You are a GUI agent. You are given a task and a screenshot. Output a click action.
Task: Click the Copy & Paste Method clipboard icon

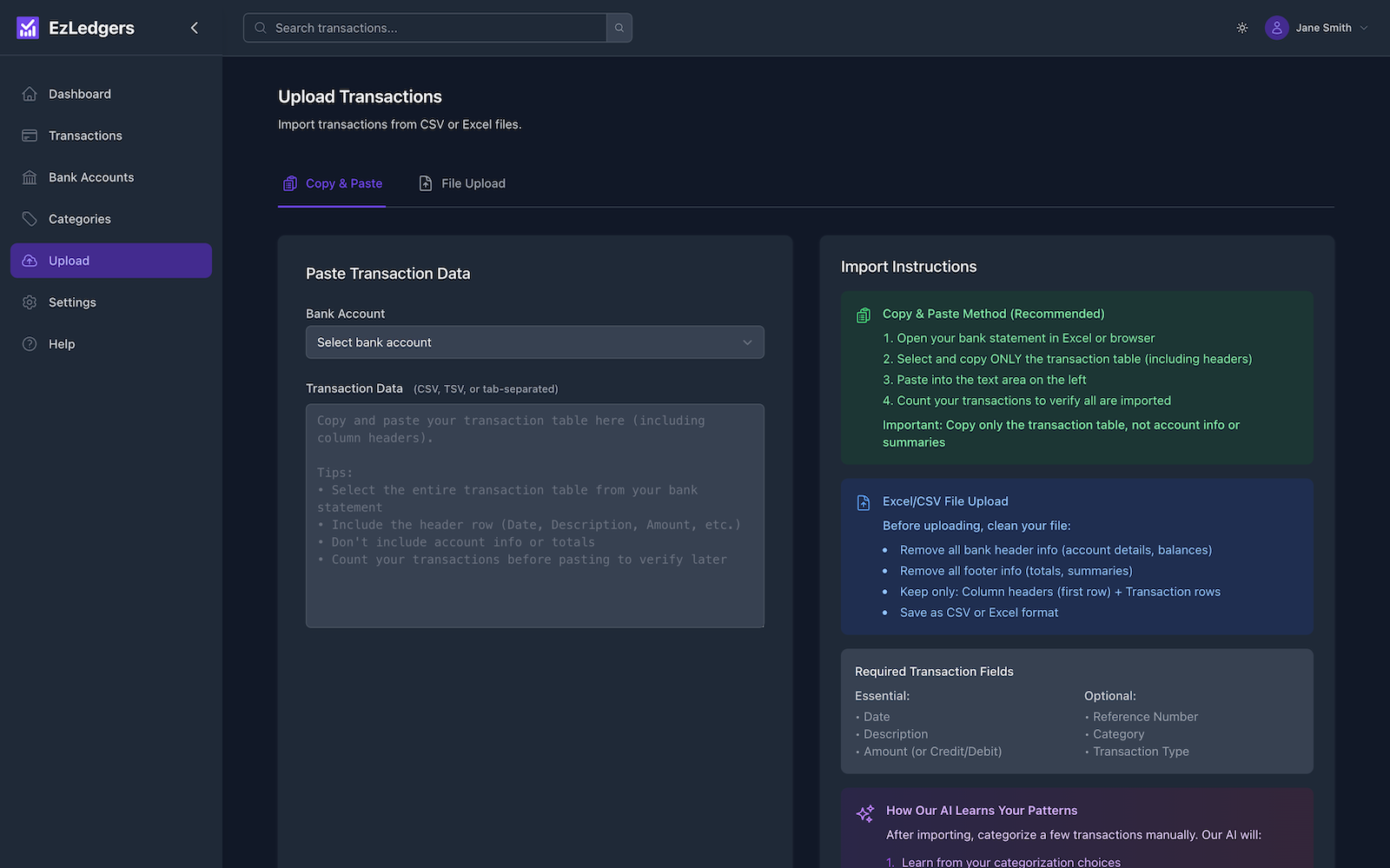864,315
